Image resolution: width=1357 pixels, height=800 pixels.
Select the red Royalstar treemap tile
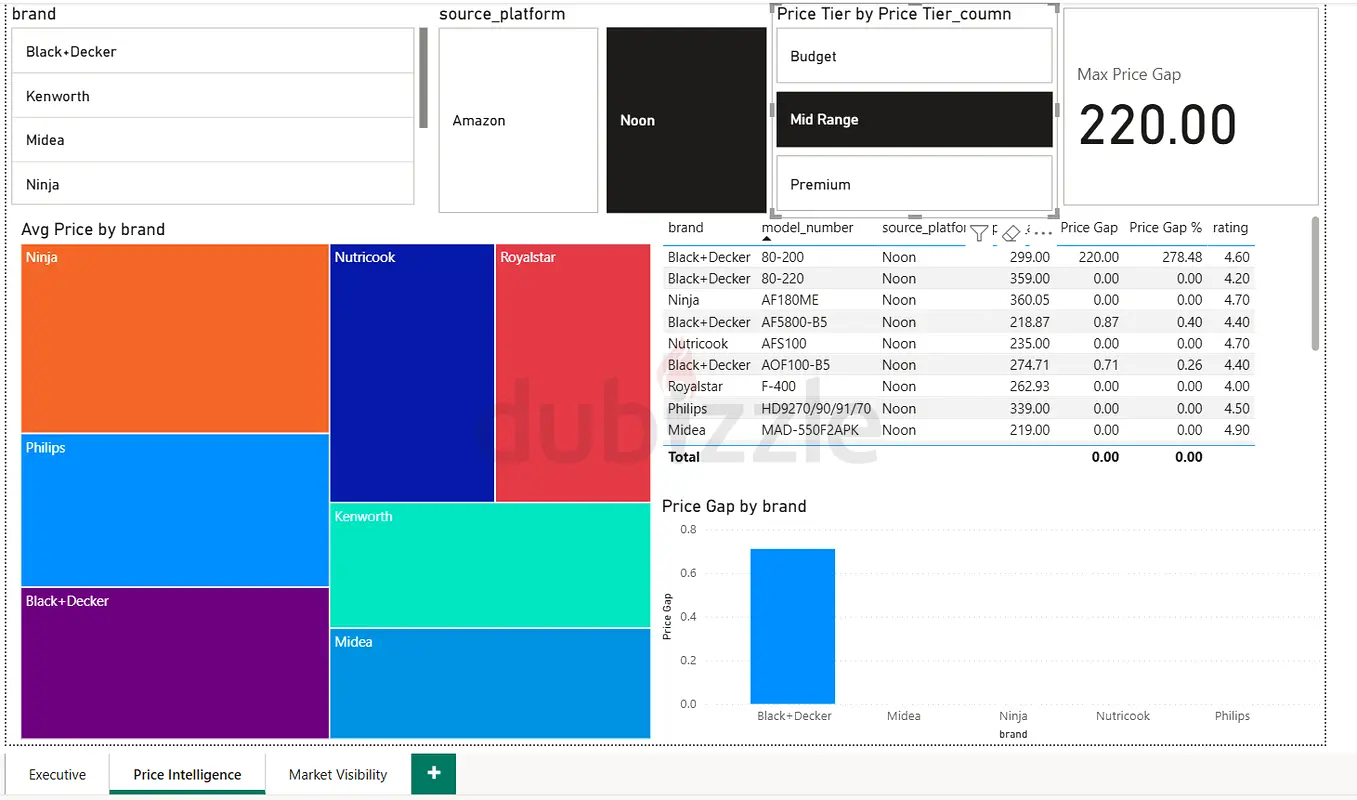573,373
